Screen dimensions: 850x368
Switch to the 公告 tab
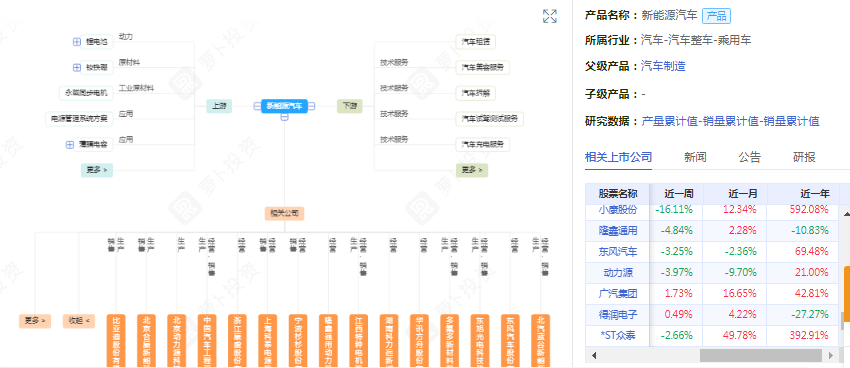(x=750, y=157)
